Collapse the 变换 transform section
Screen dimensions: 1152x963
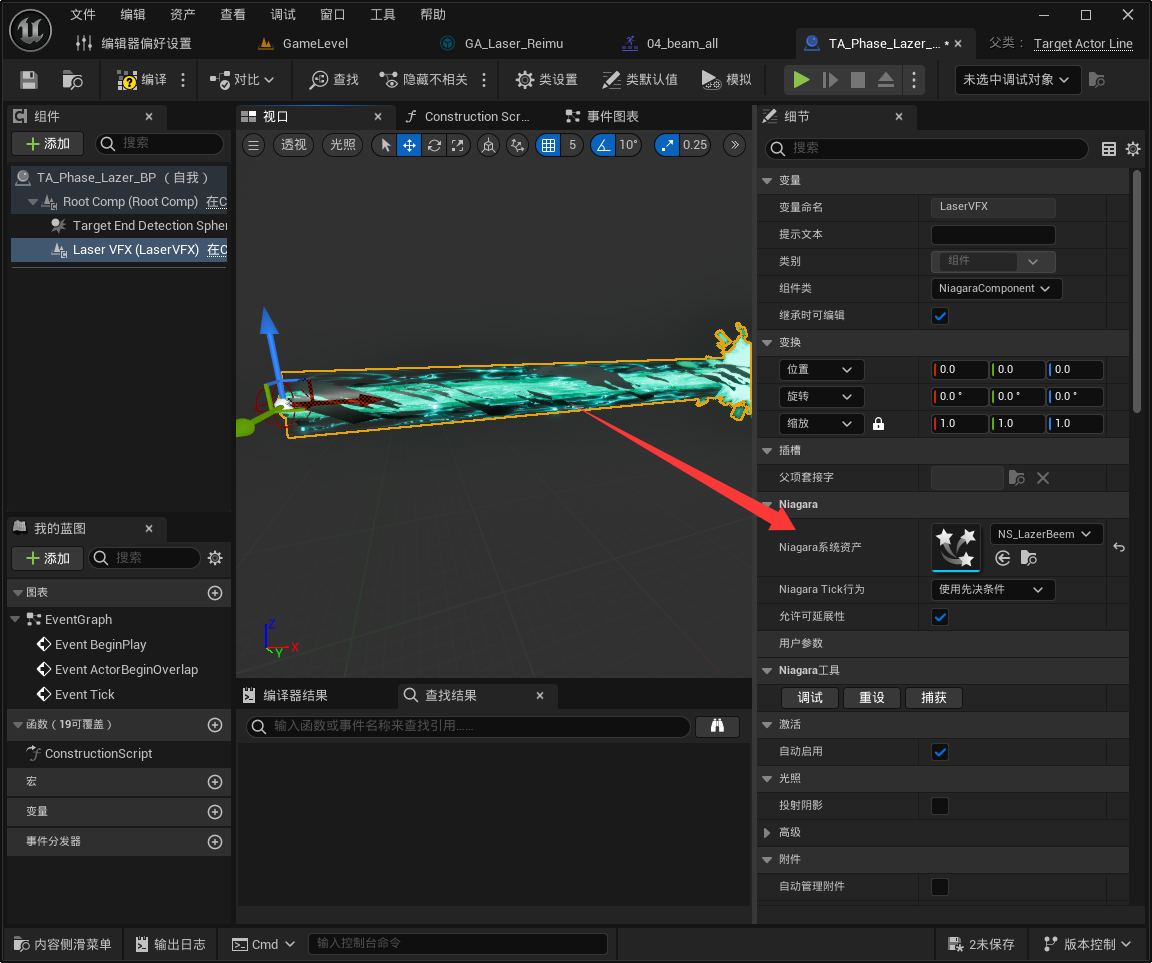coord(767,343)
